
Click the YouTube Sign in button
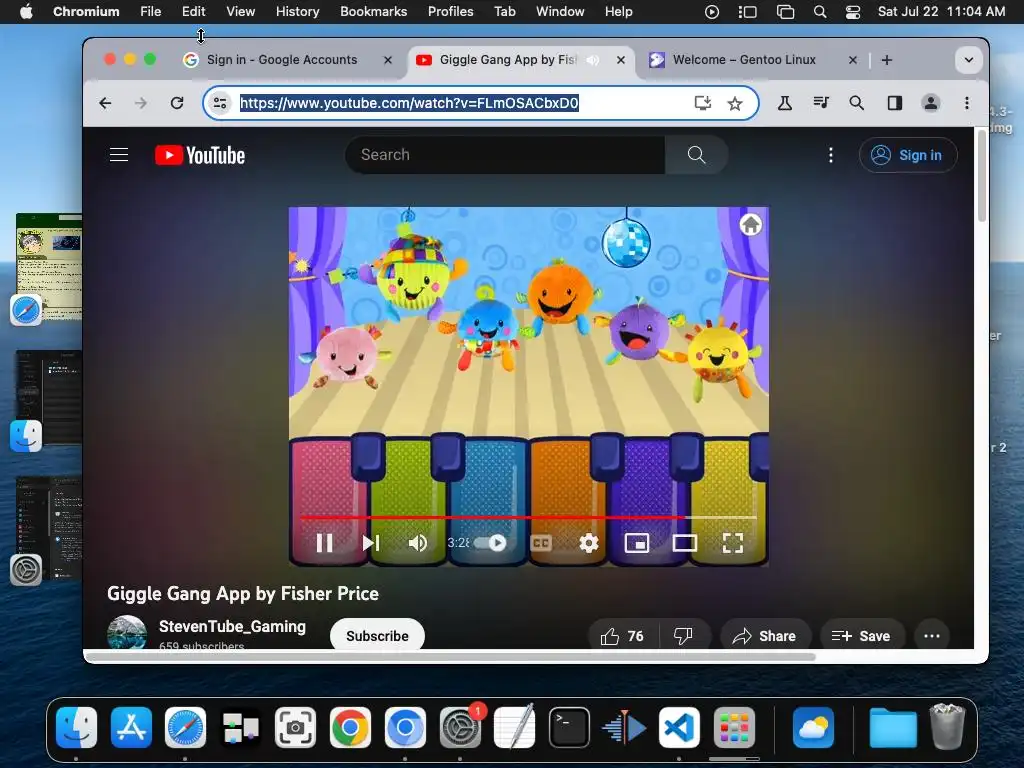908,155
